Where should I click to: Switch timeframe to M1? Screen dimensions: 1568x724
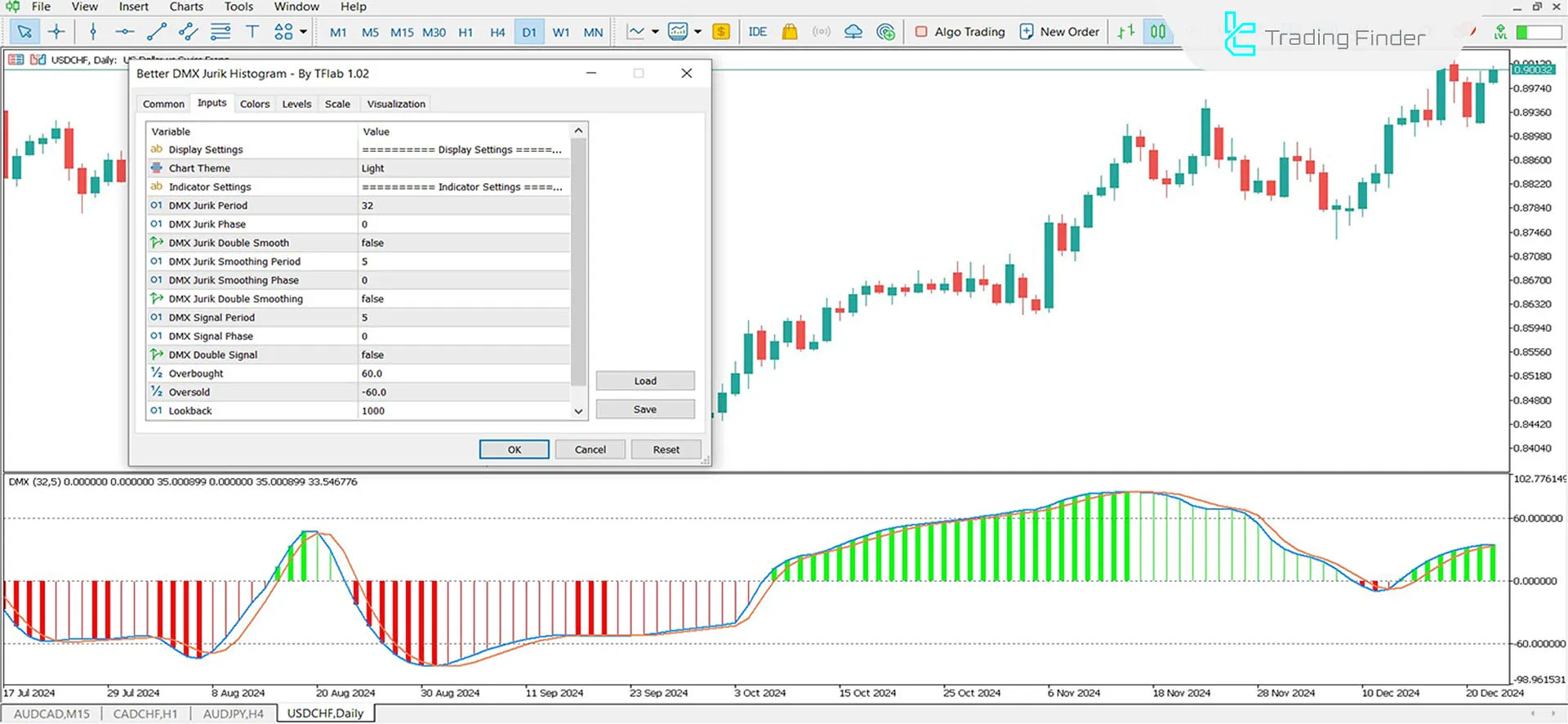click(x=338, y=33)
